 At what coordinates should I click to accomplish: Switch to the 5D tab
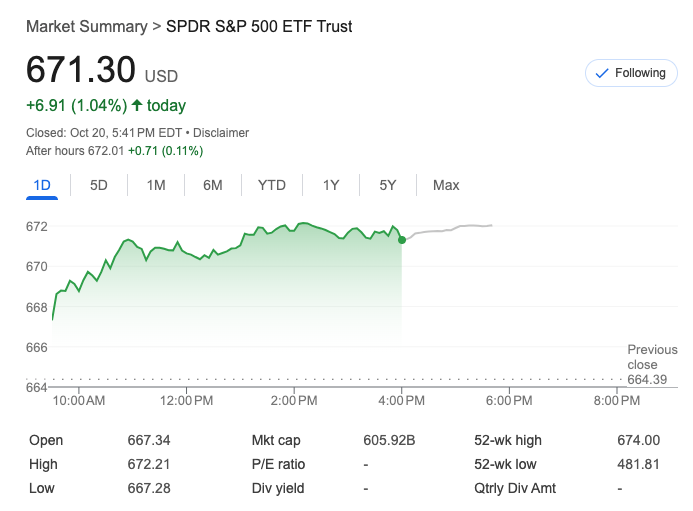click(99, 185)
